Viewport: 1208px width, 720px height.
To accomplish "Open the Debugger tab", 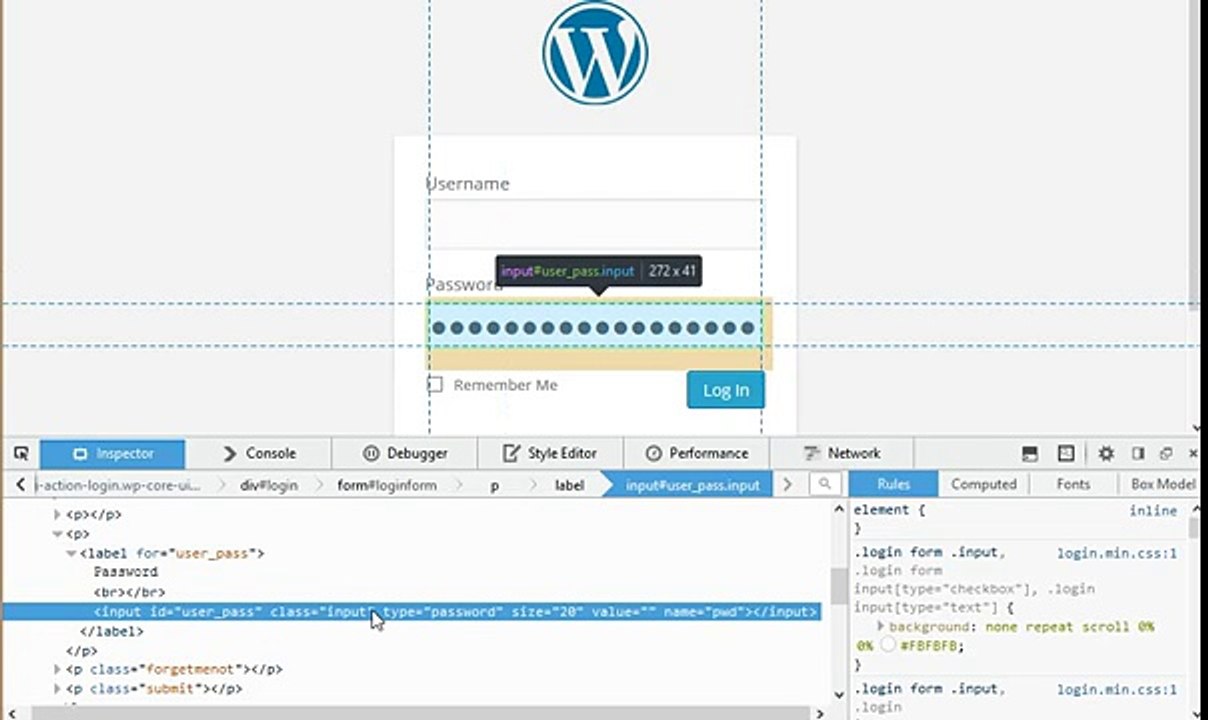I will point(404,453).
